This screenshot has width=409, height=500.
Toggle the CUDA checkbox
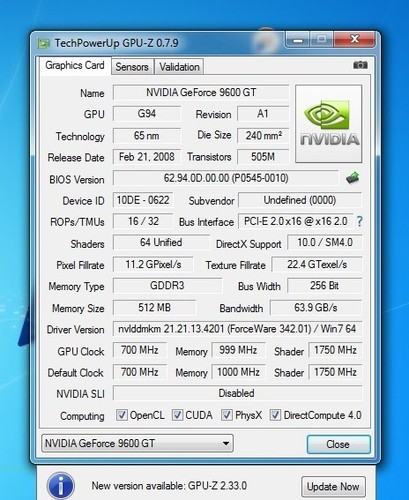[177, 415]
